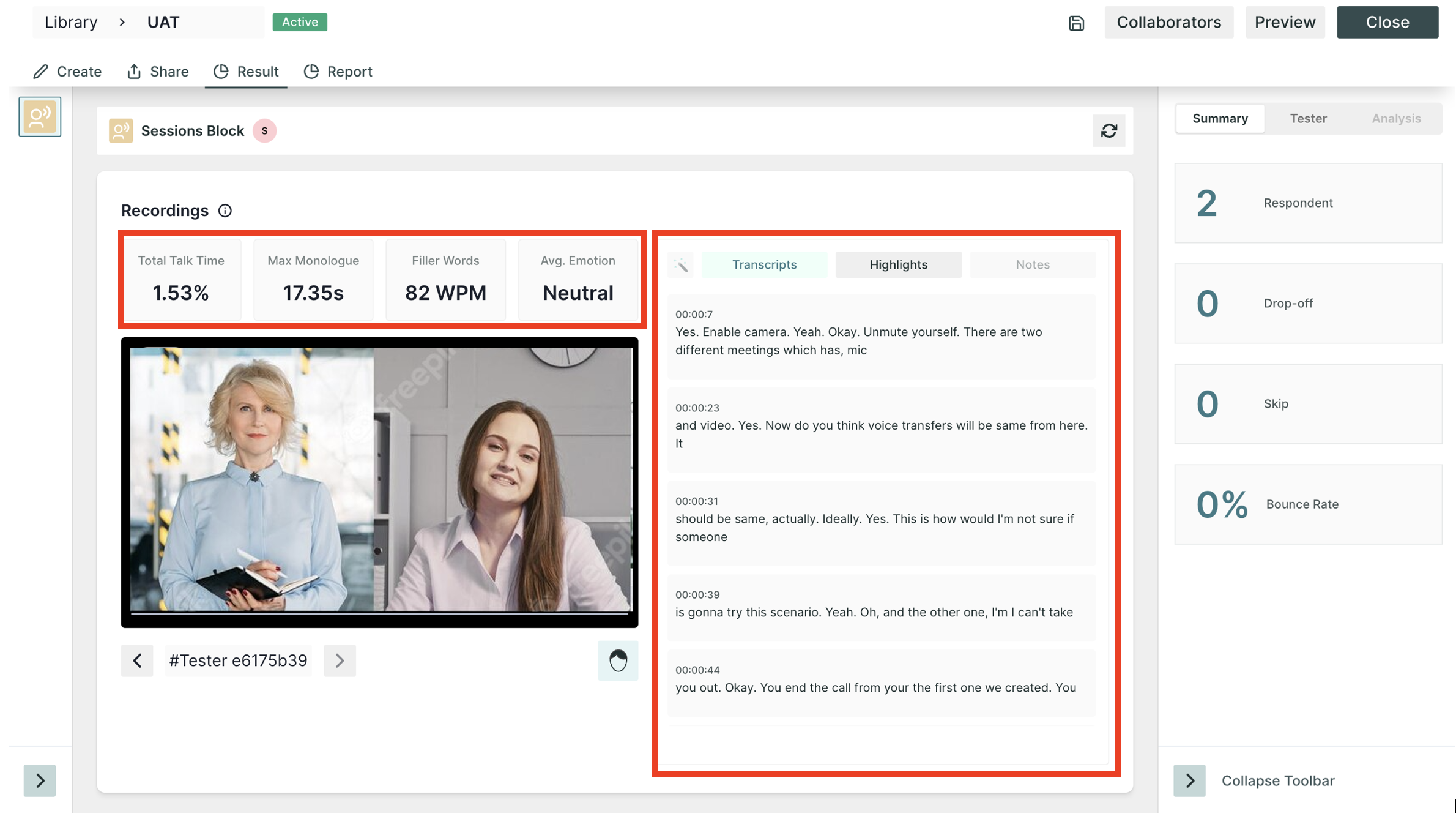Click Sessions Block header icon
1456x819 pixels.
121,131
